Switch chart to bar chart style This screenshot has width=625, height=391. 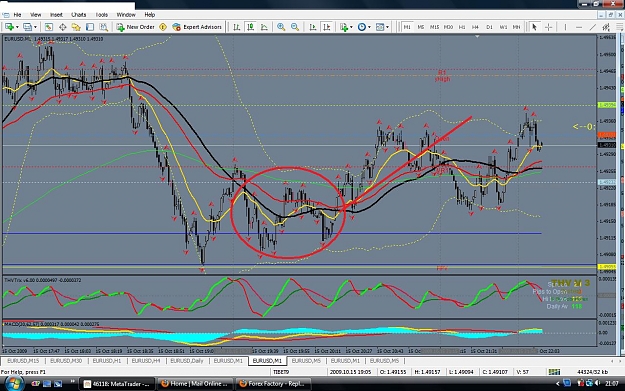237,27
